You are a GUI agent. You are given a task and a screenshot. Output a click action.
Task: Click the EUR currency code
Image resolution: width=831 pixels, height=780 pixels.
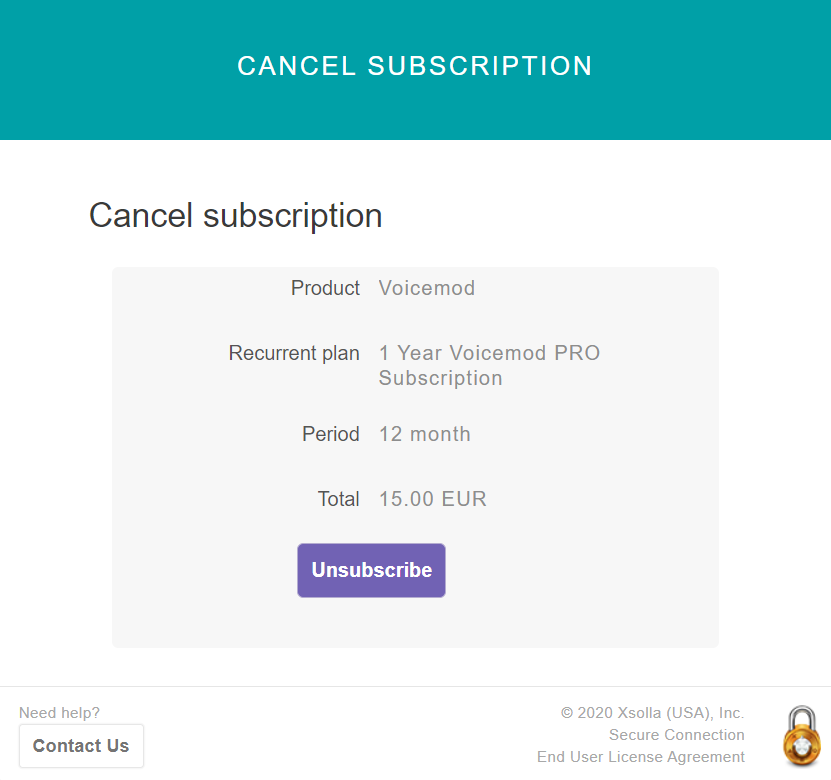click(464, 499)
